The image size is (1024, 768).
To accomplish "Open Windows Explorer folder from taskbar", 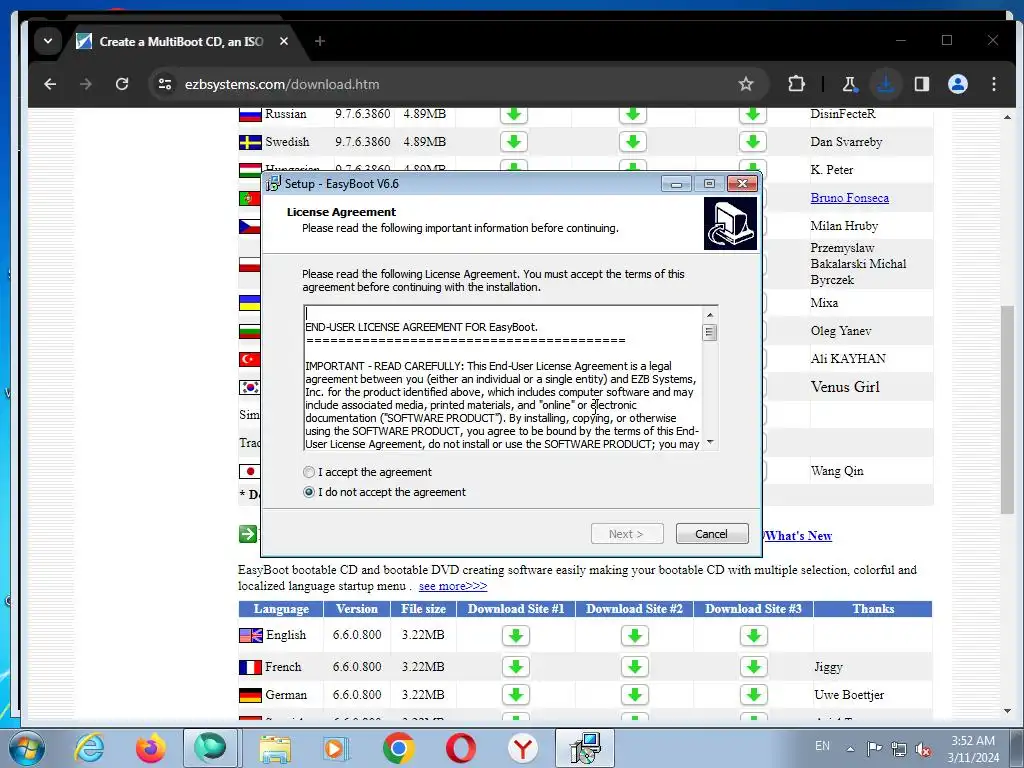I will [275, 748].
